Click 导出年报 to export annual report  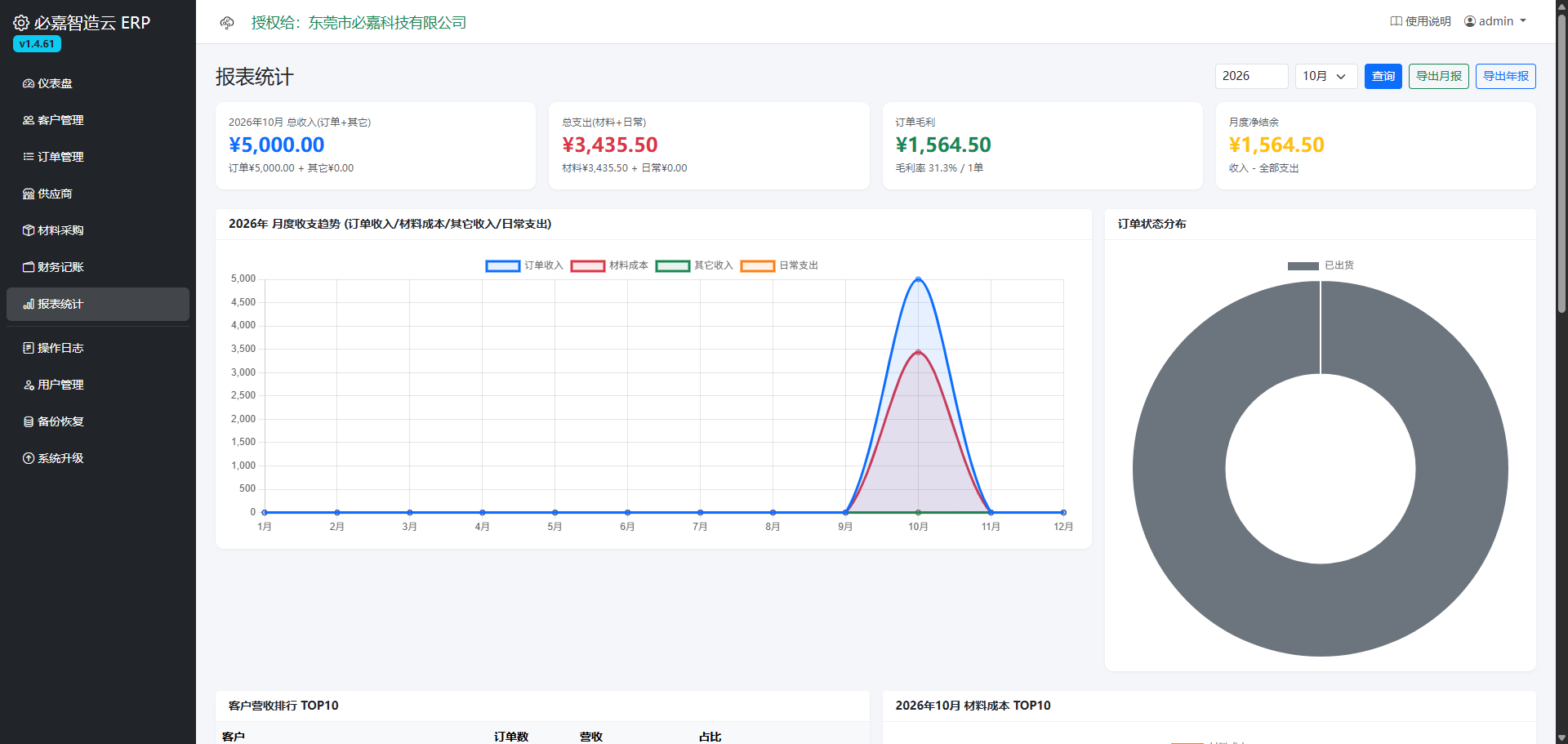(1506, 76)
